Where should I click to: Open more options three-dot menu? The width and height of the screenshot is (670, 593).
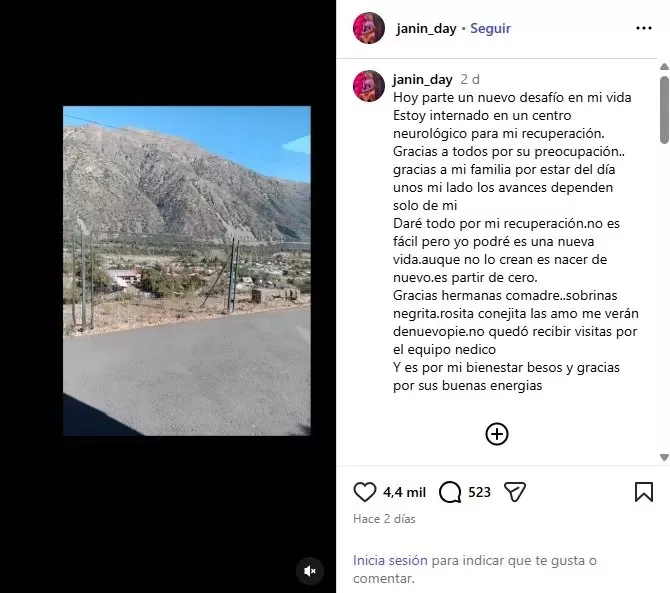click(644, 28)
